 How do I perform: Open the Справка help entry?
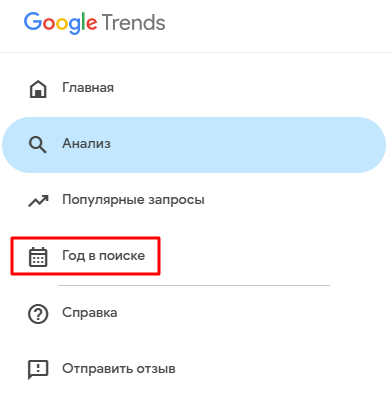pos(90,313)
